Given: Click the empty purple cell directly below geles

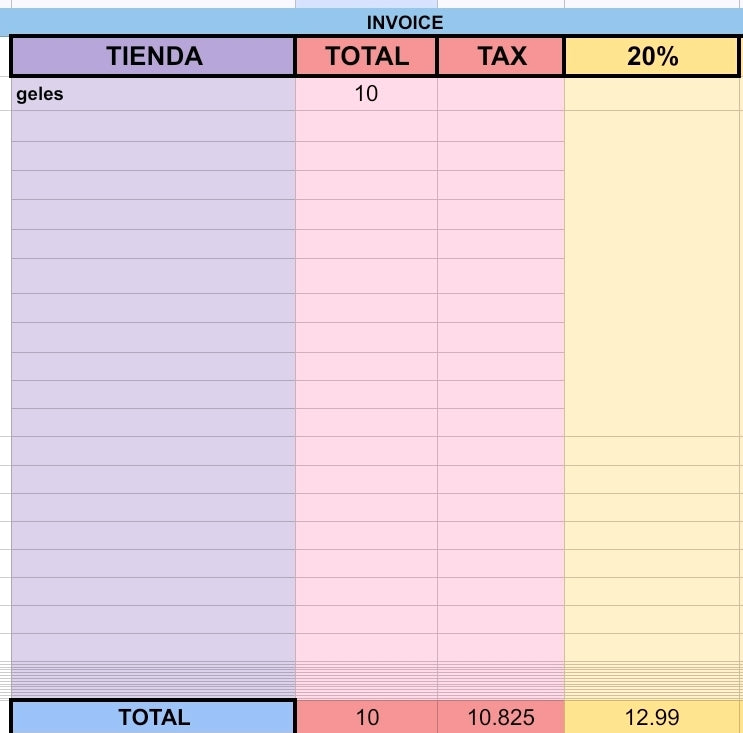Looking at the screenshot, I should tap(153, 126).
